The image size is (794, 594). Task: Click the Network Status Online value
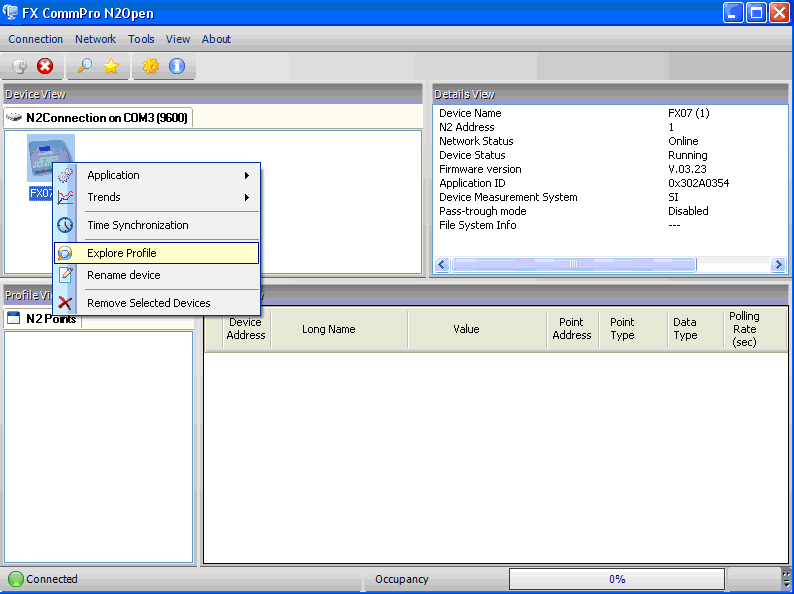[683, 141]
